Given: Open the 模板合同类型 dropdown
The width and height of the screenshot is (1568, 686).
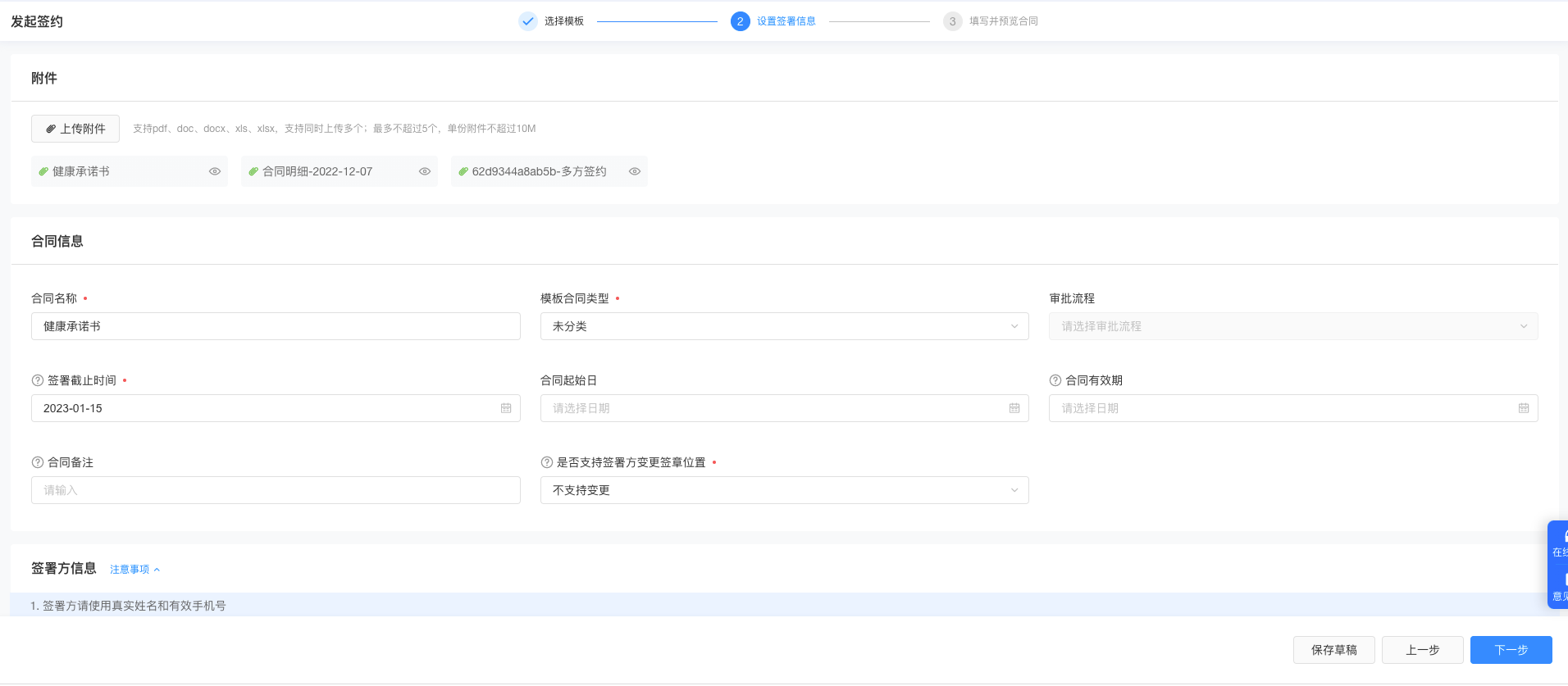Looking at the screenshot, I should coord(784,326).
